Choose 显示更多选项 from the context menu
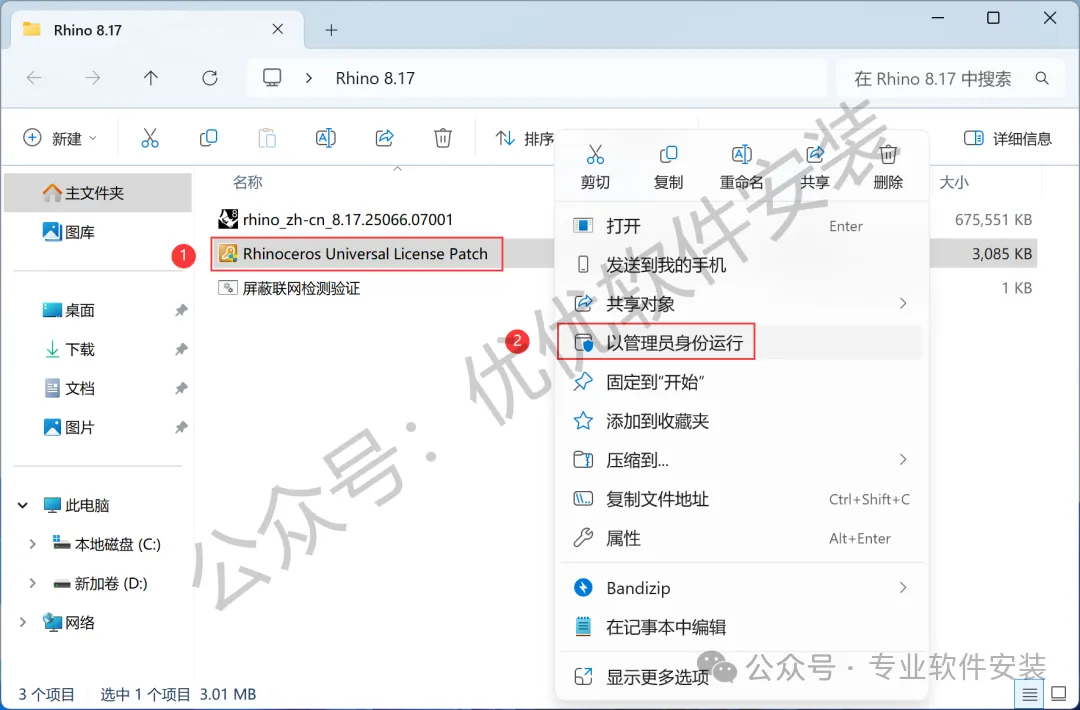The height and width of the screenshot is (710, 1080). 741,677
